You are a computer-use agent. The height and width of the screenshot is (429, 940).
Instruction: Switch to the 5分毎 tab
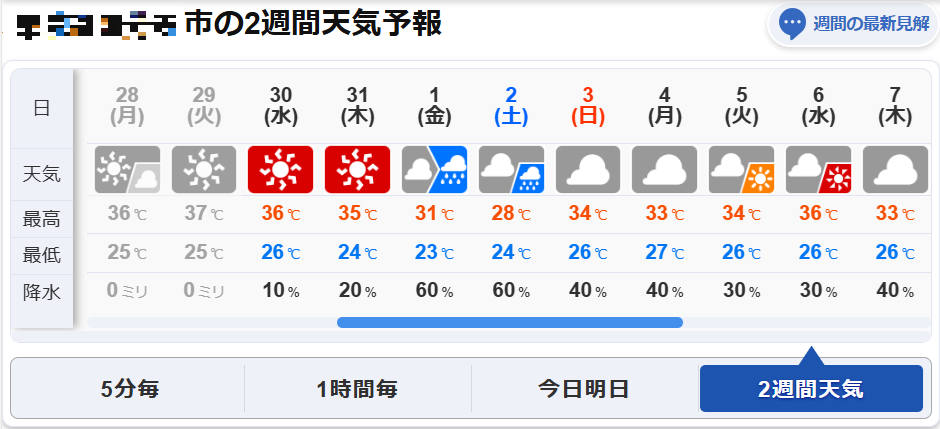click(x=129, y=389)
